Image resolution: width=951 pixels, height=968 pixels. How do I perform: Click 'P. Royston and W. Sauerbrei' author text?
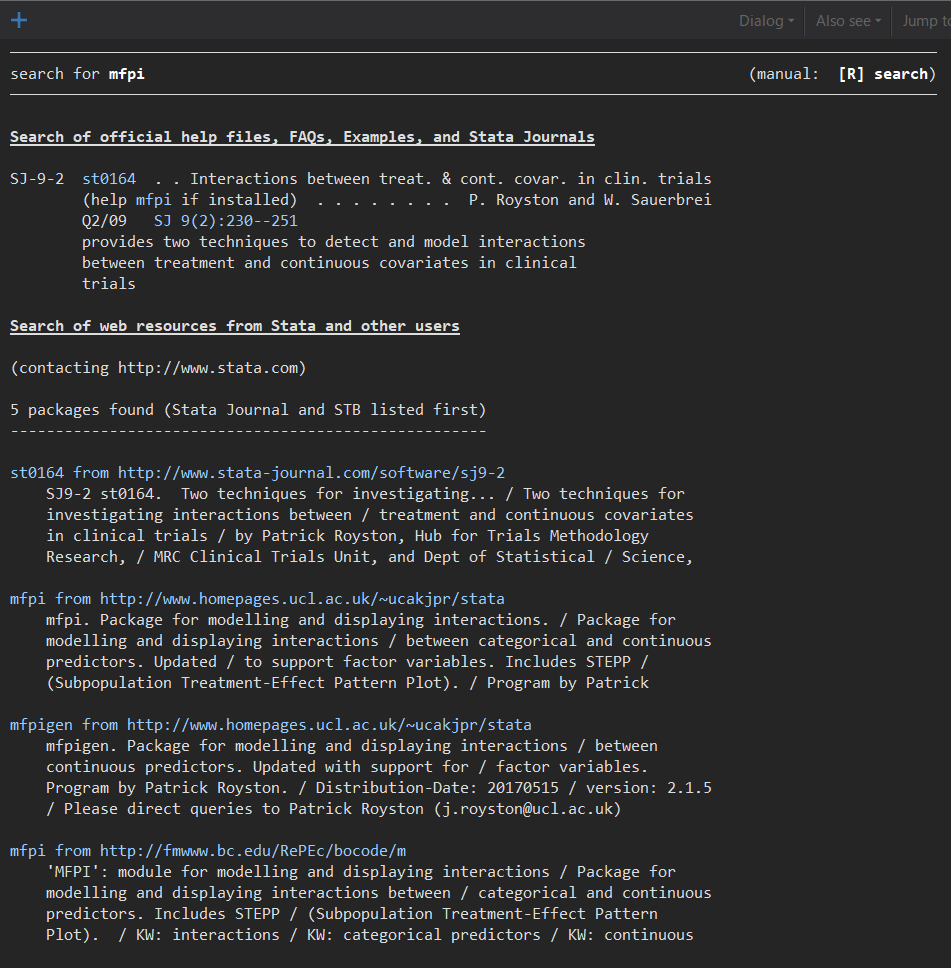590,200
